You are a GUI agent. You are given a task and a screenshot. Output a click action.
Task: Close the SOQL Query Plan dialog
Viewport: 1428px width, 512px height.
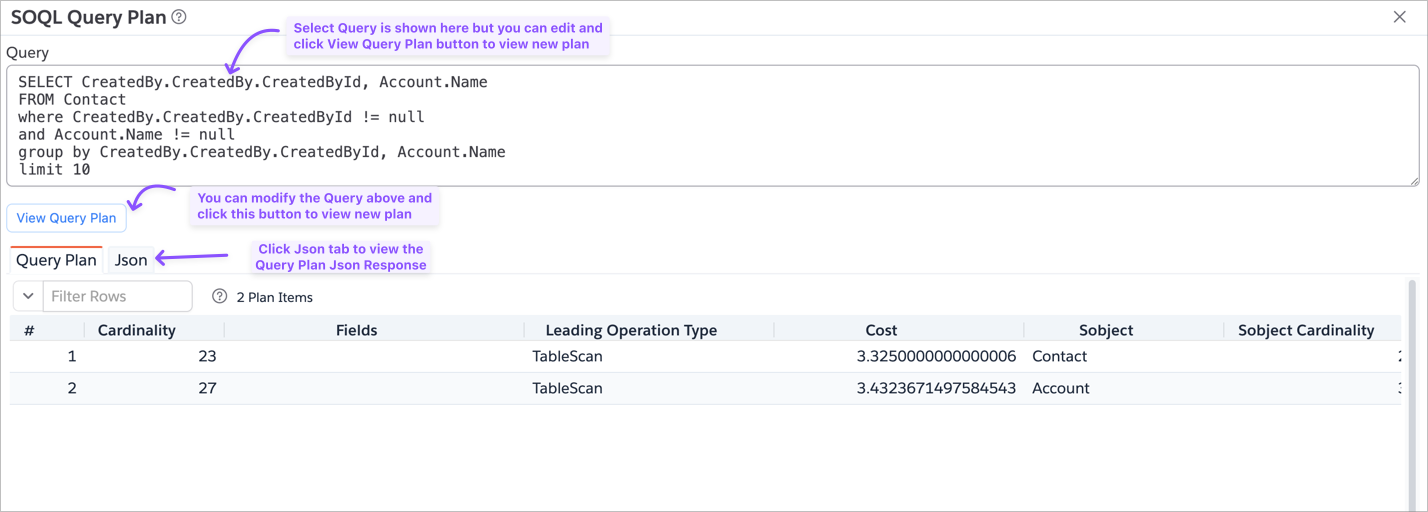pos(1400,17)
